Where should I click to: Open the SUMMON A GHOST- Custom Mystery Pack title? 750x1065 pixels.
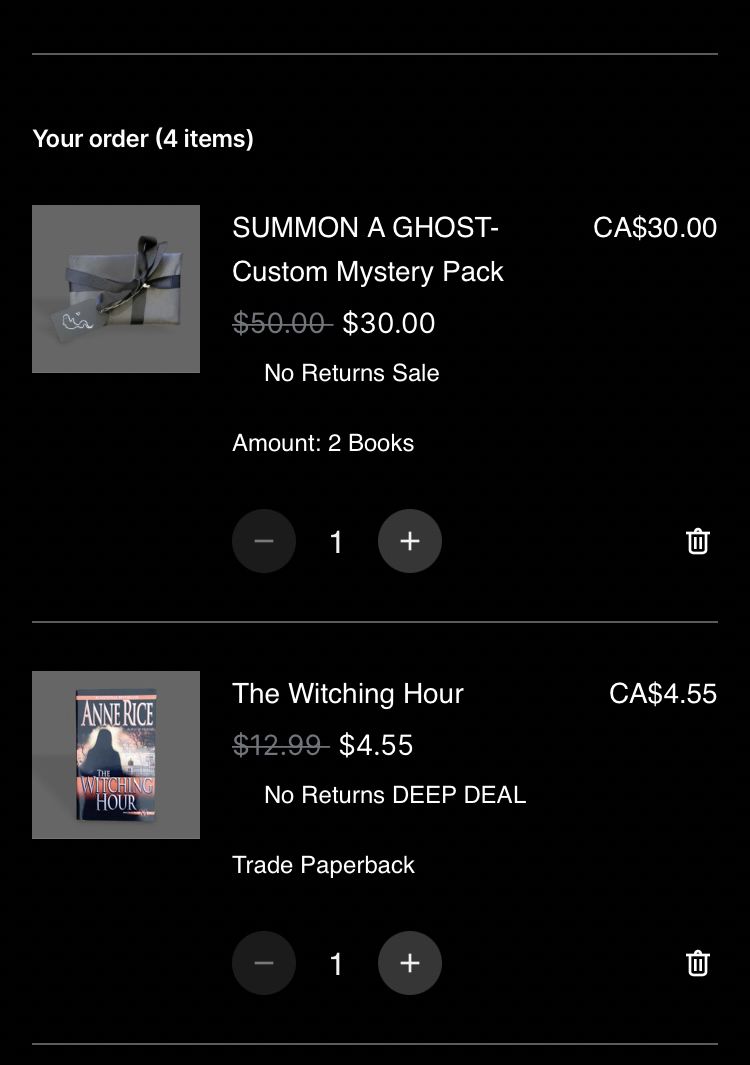coord(367,250)
